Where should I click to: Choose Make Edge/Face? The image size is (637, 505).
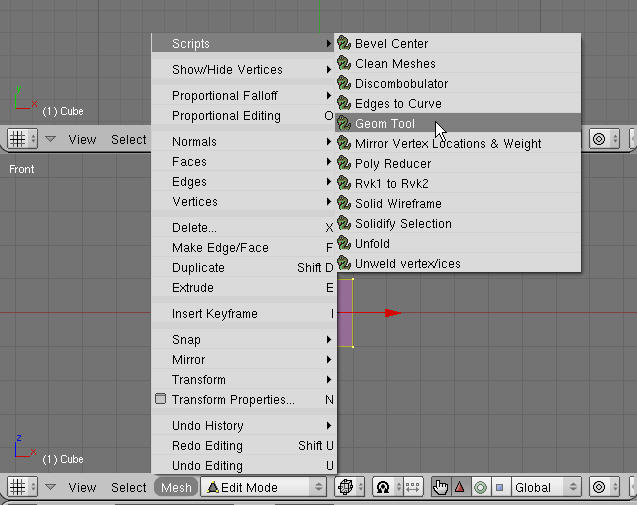[x=243, y=247]
